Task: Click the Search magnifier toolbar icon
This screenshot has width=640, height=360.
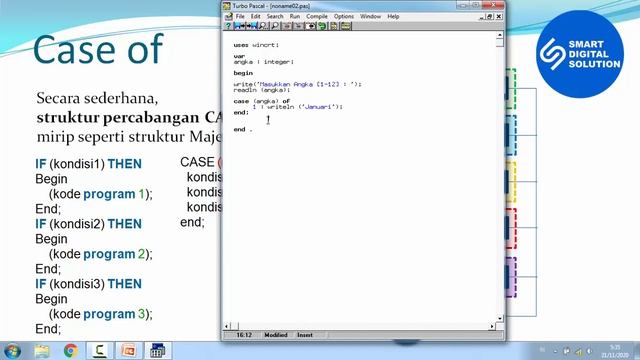Action: [x=263, y=26]
